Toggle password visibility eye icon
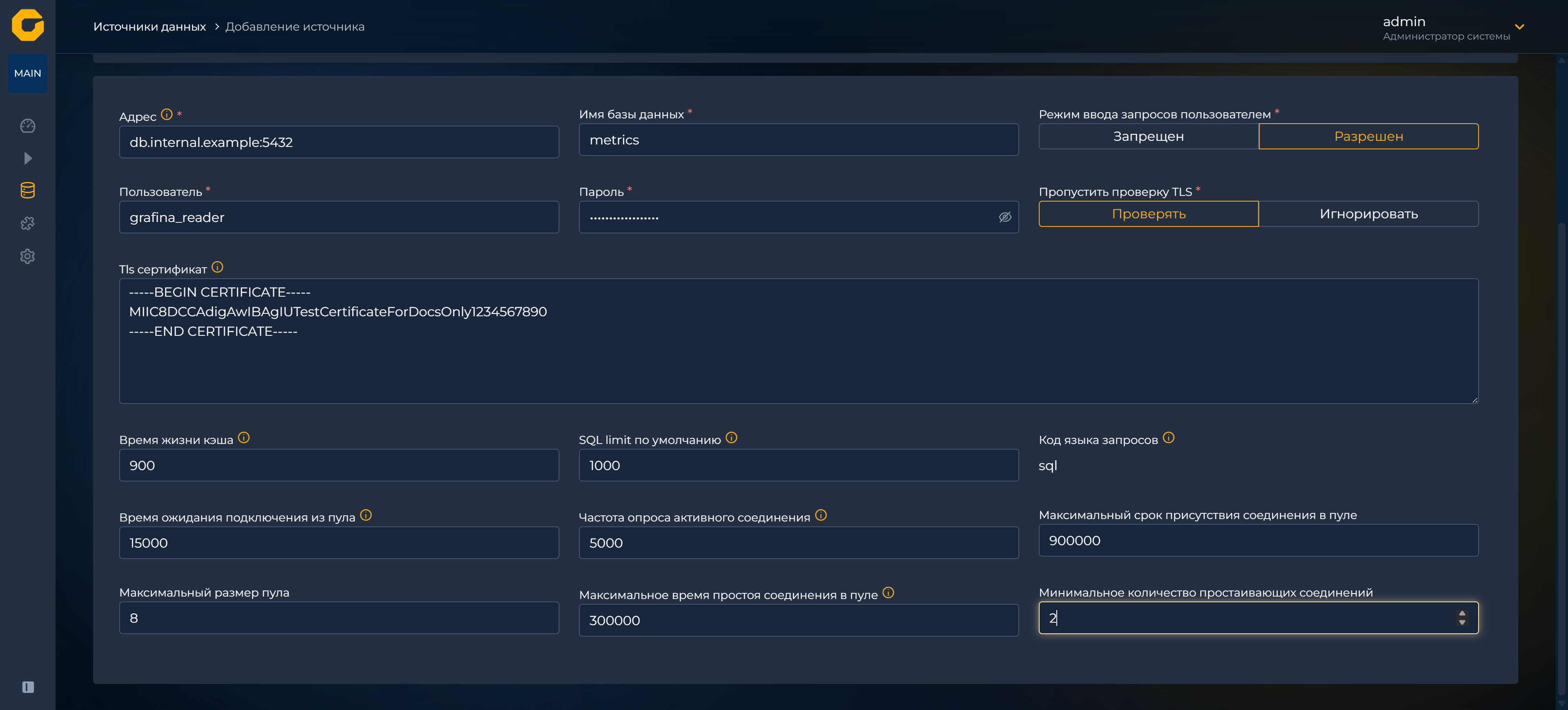 click(x=1005, y=217)
